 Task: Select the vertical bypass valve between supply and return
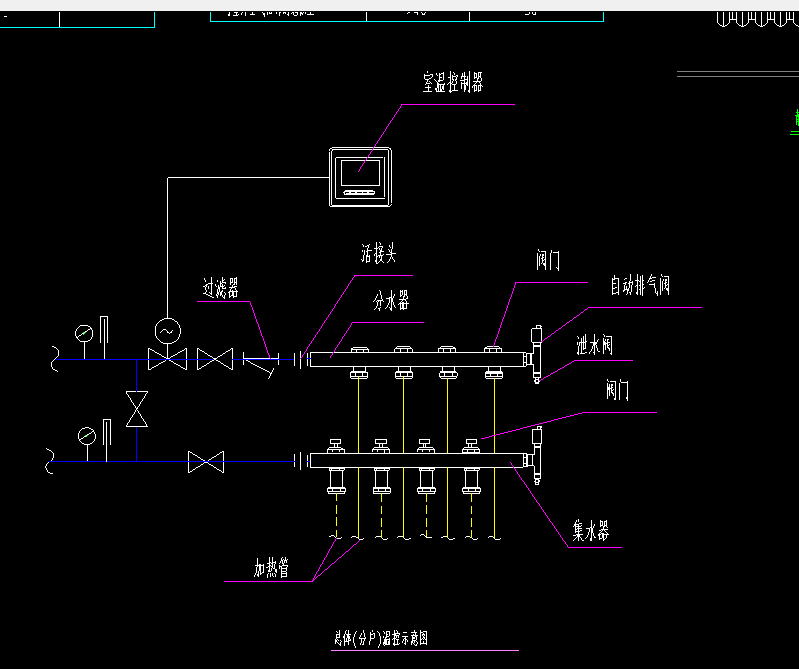pos(137,409)
